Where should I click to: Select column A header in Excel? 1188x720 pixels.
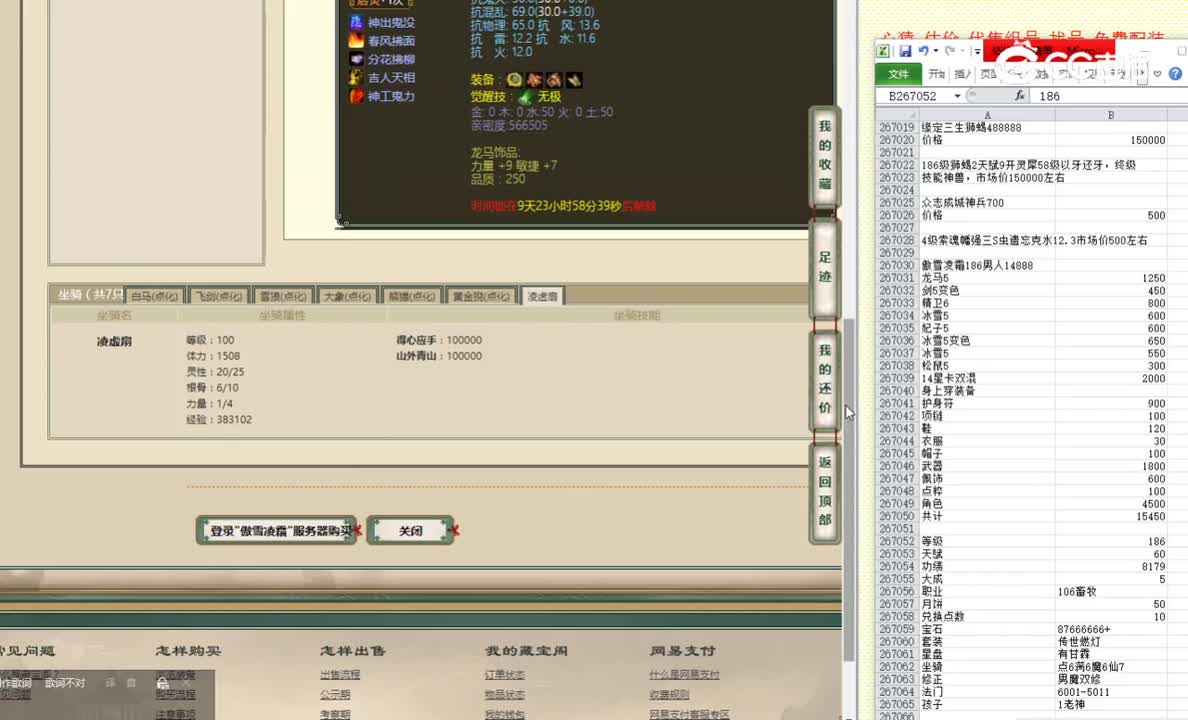[987, 115]
